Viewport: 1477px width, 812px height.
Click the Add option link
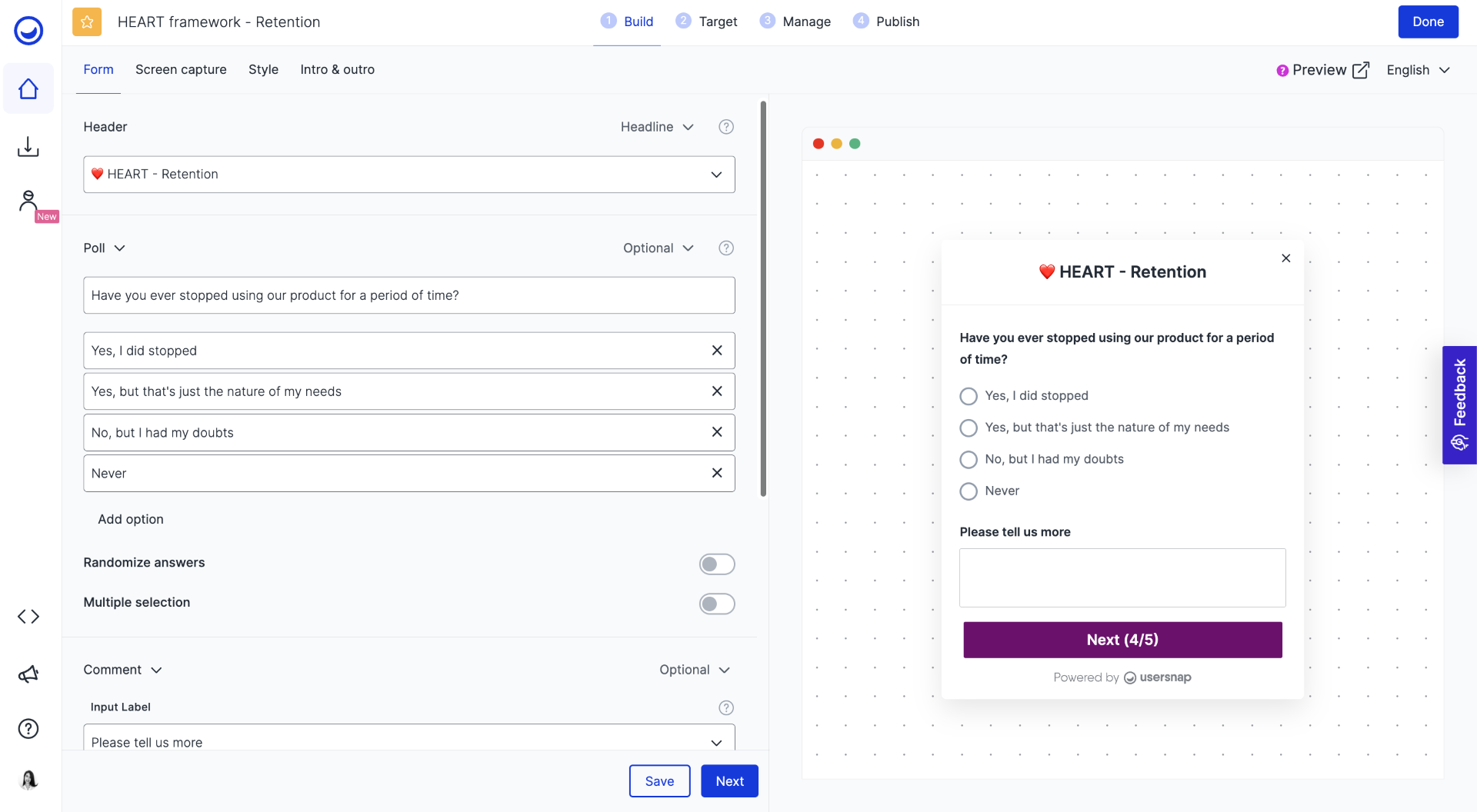pos(130,519)
